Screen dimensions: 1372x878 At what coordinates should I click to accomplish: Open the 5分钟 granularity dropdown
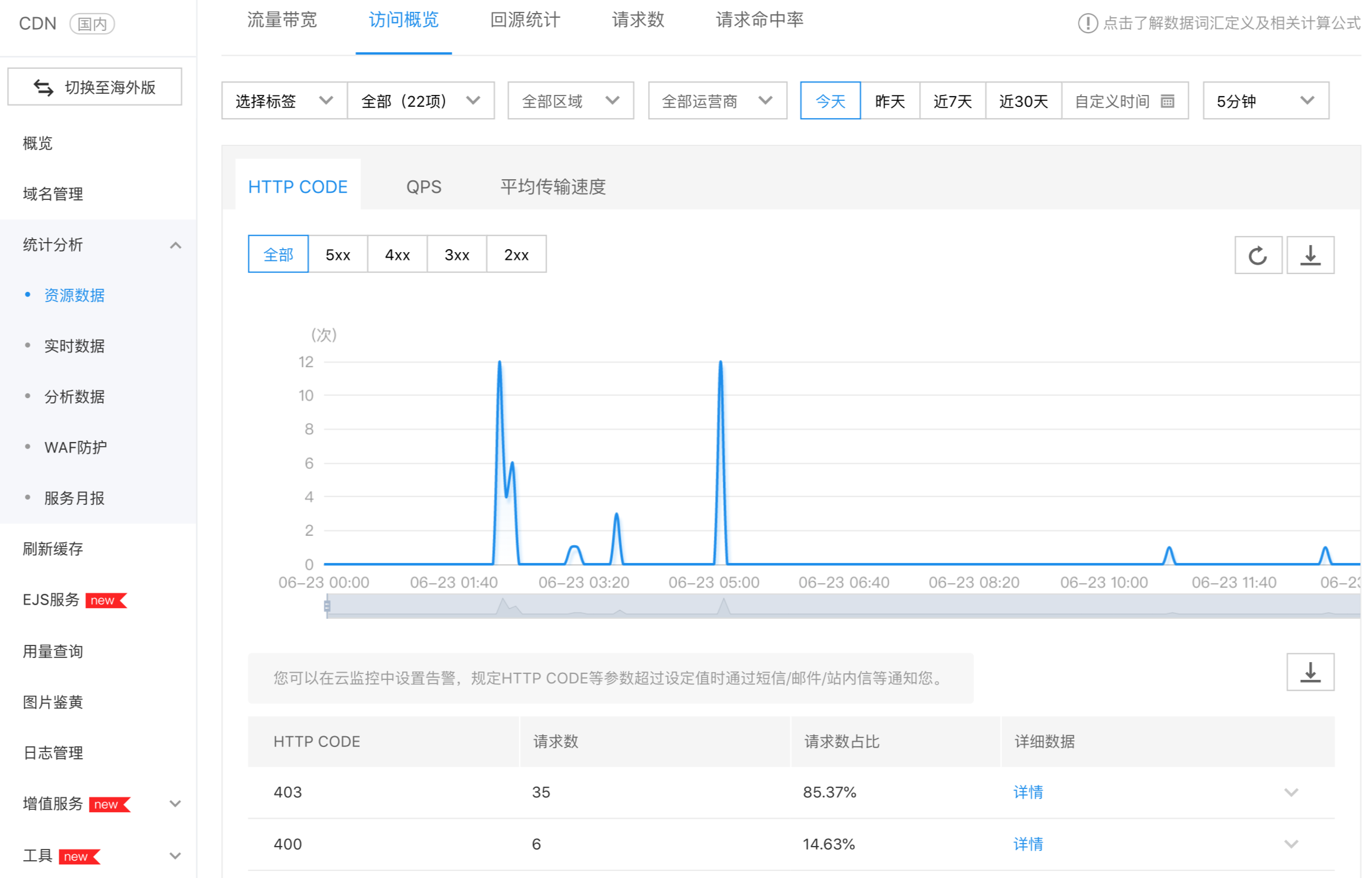click(x=1265, y=101)
